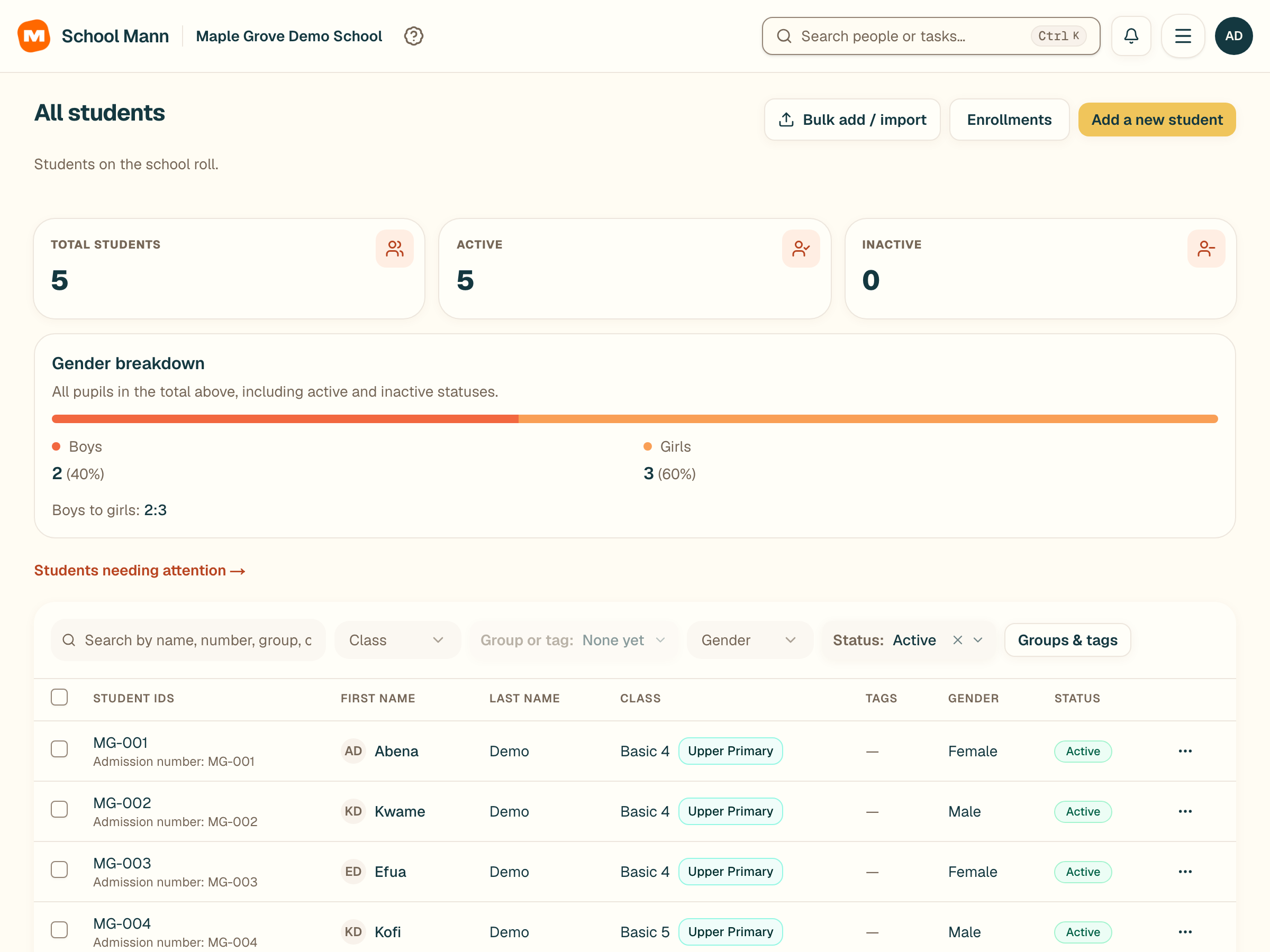Open Groups & tags
This screenshot has height=952, width=1270.
1067,640
